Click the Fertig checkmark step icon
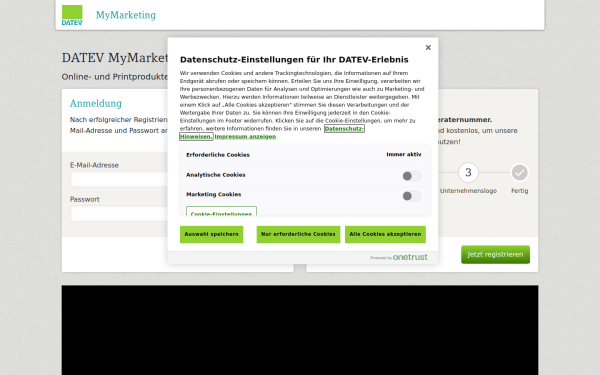Image resolution: width=600 pixels, height=375 pixels. (x=519, y=173)
